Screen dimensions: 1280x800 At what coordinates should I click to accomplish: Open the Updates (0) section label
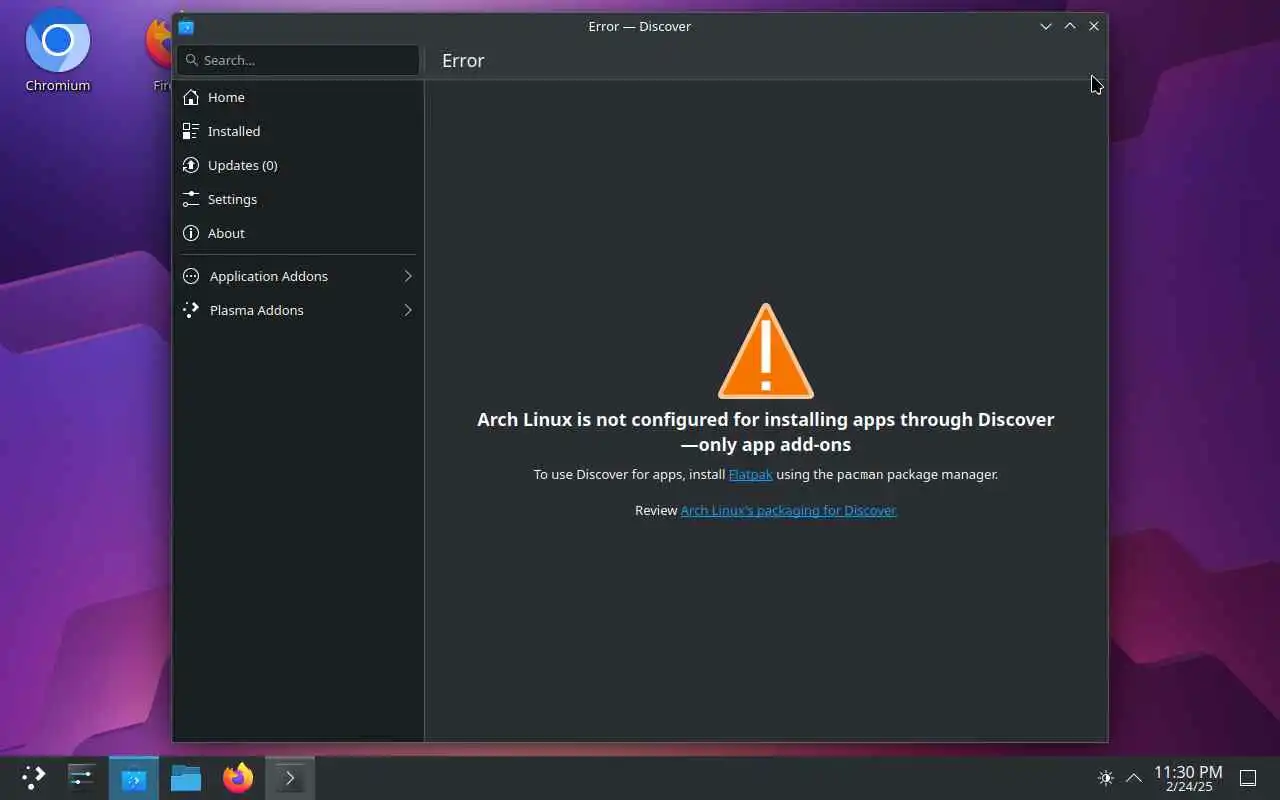point(243,165)
